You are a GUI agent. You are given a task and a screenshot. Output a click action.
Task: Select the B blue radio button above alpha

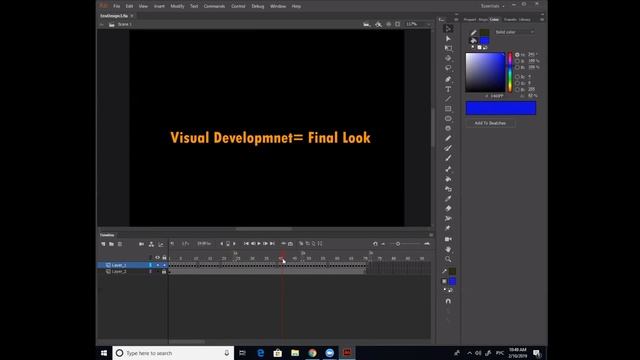(x=517, y=89)
